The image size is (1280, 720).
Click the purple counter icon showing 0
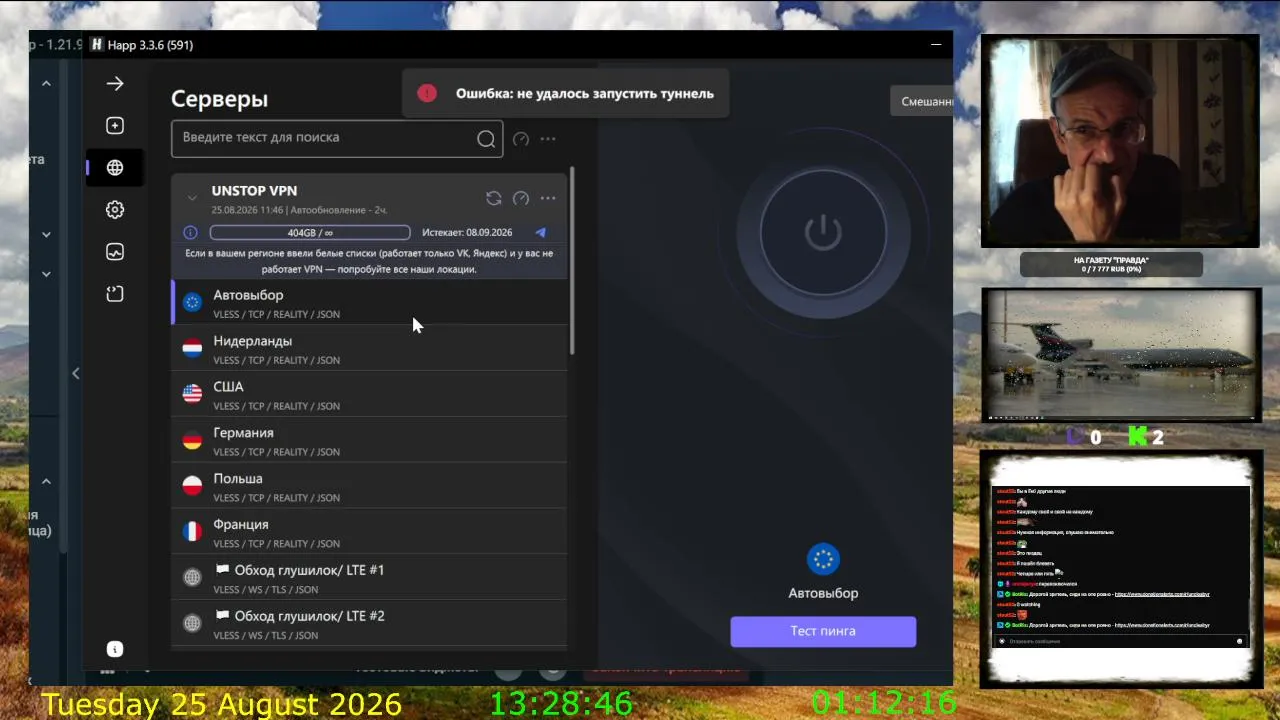point(1075,436)
